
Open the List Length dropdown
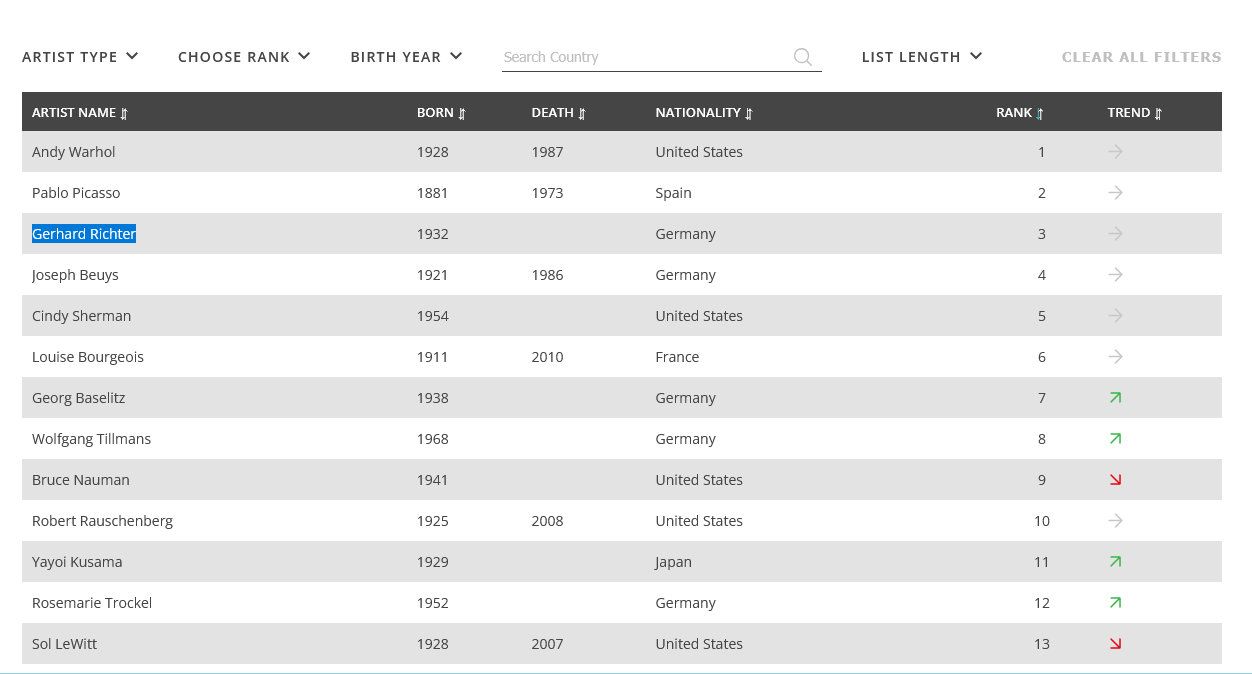922,57
